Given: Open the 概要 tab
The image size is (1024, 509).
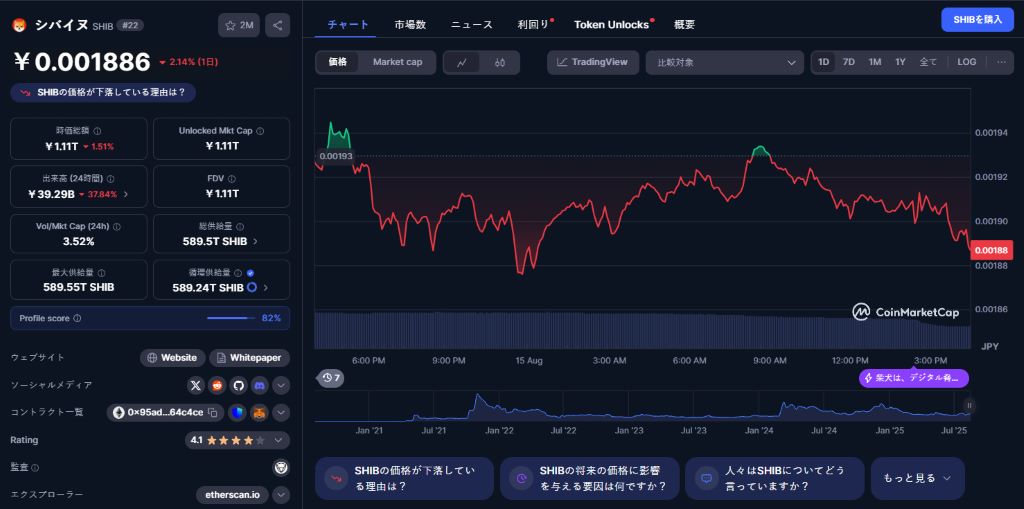Looking at the screenshot, I should click(684, 24).
